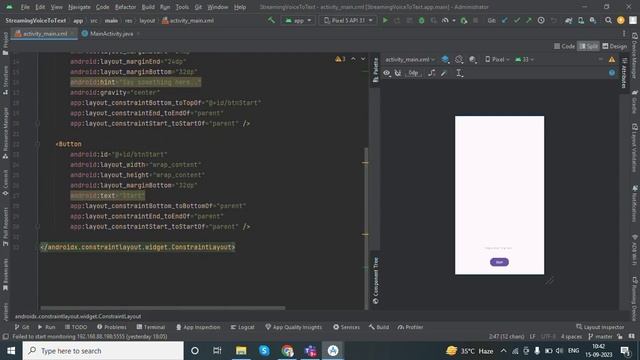Open the code warnings indicator
This screenshot has height=360, width=640.
[340, 59]
